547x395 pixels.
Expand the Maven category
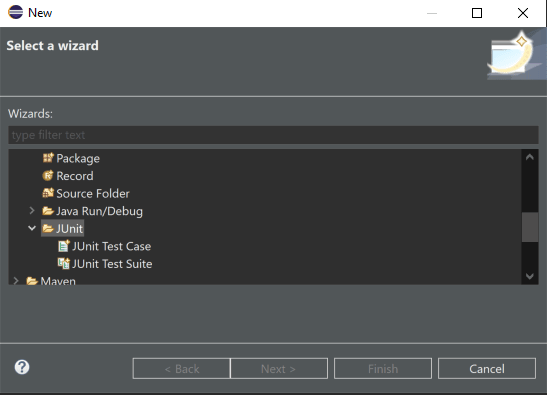point(16,281)
